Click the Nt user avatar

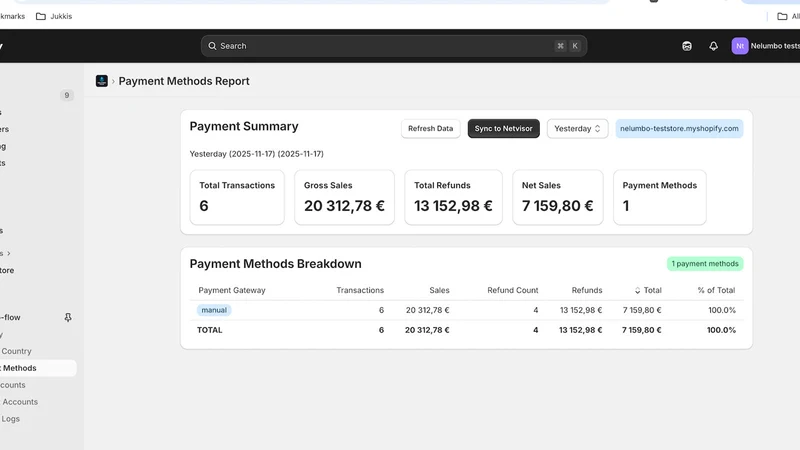point(740,46)
